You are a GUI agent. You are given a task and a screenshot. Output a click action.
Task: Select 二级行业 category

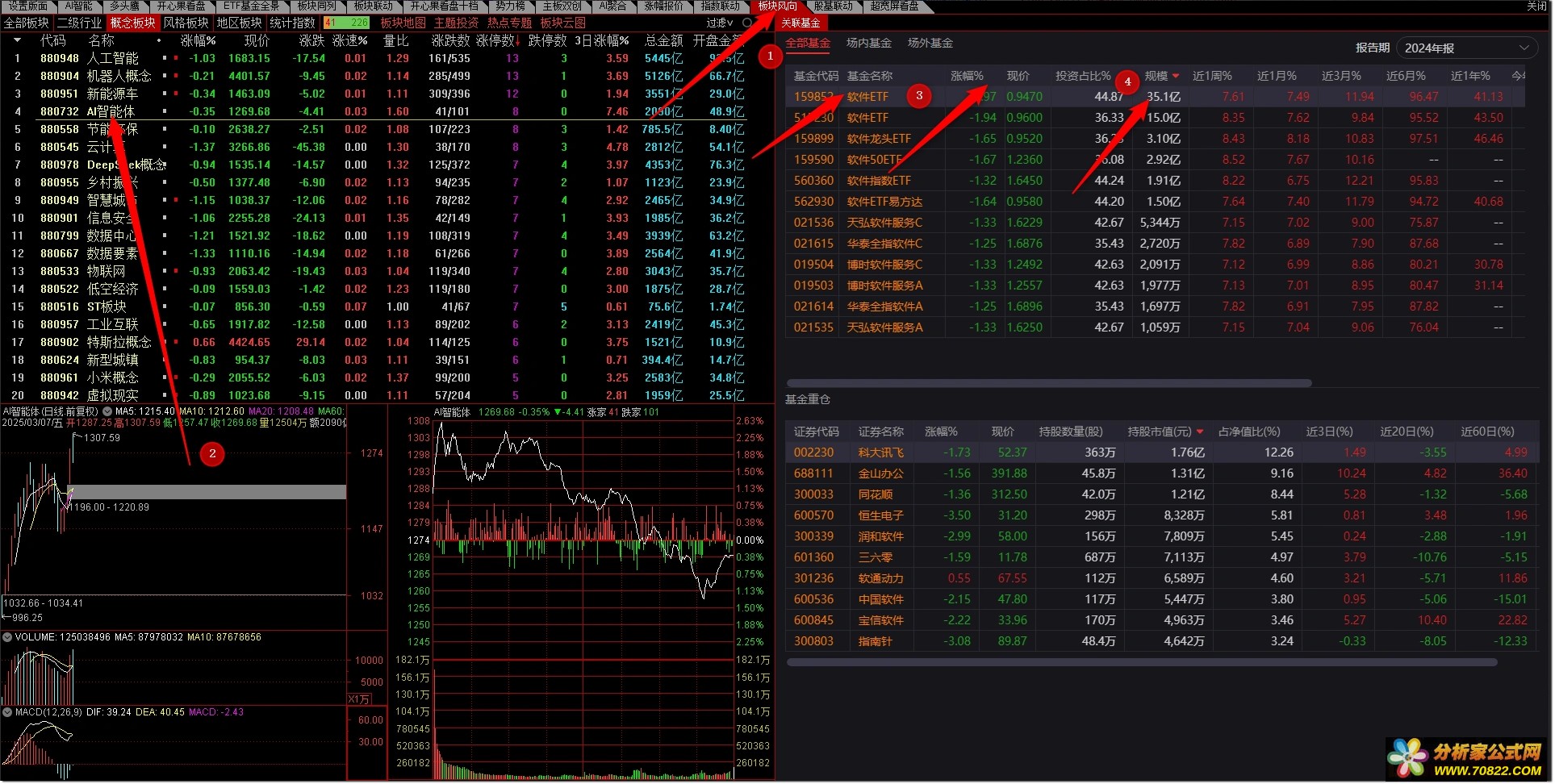pos(79,23)
